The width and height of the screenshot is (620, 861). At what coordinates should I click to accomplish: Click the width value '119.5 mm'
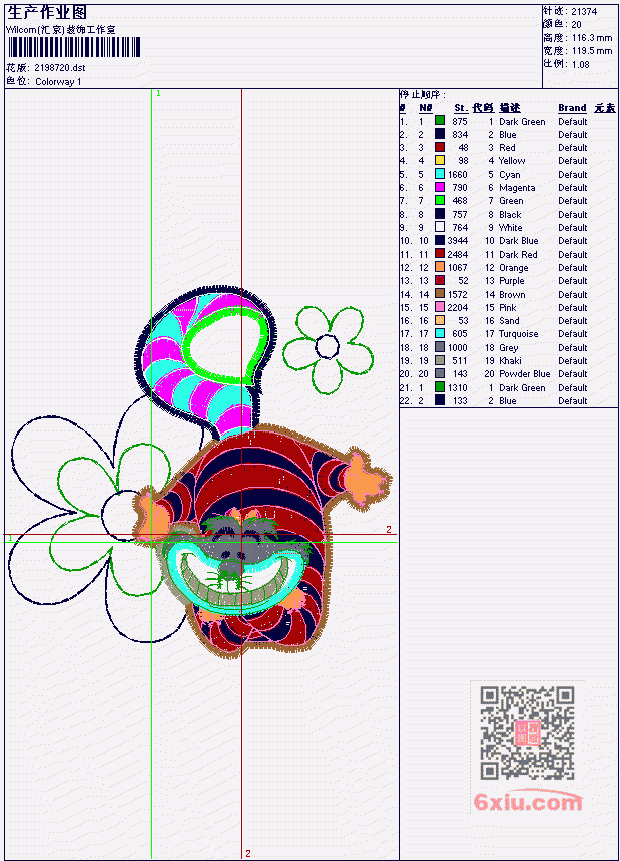click(x=592, y=51)
